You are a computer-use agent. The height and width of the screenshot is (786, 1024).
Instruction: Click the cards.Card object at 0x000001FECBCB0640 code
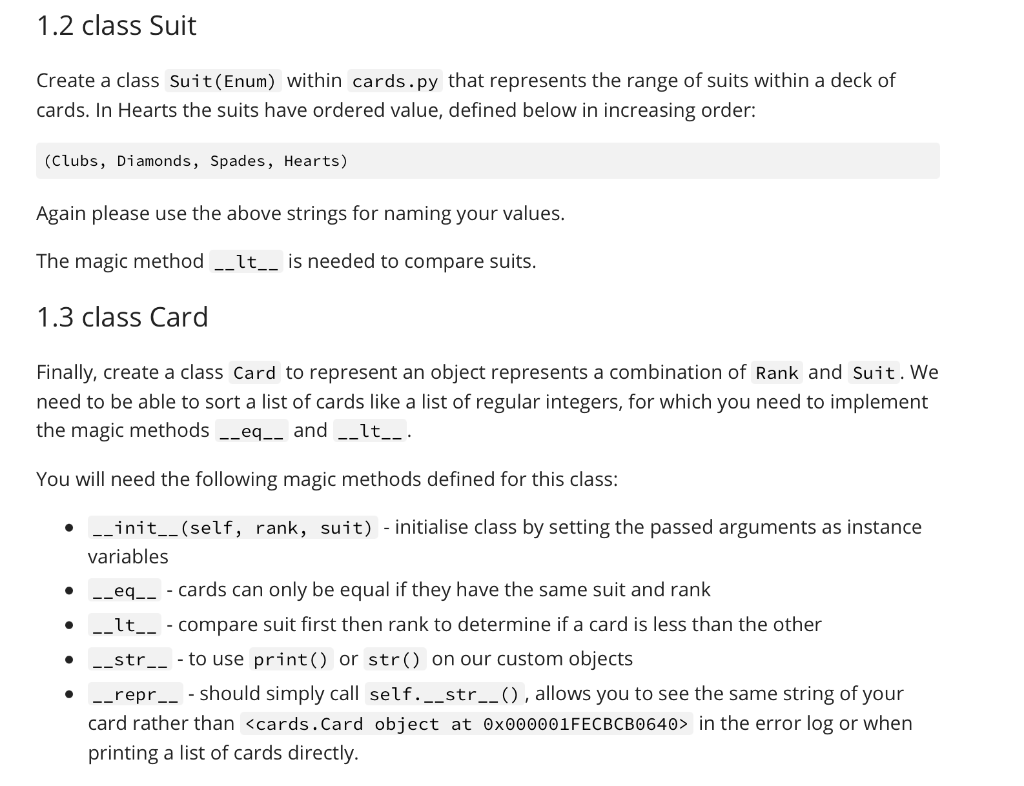tap(466, 724)
